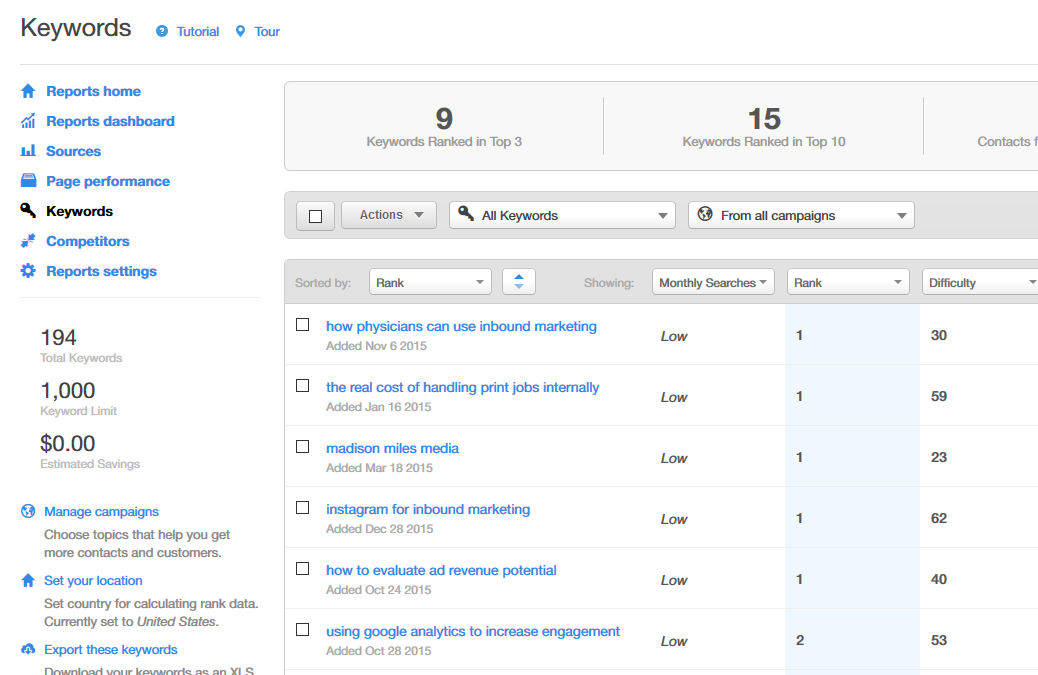Open the Actions dropdown
The width and height of the screenshot is (1038, 675).
[389, 215]
